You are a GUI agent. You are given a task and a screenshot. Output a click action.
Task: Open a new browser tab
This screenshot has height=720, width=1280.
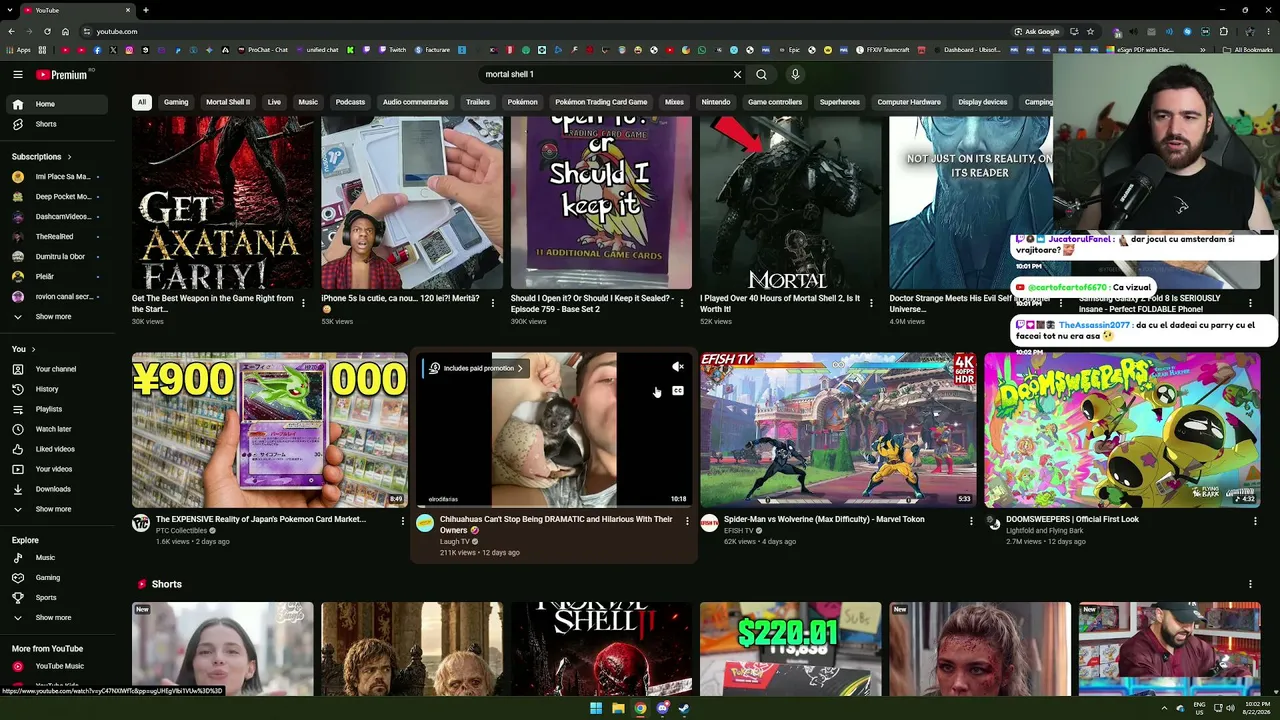146,10
